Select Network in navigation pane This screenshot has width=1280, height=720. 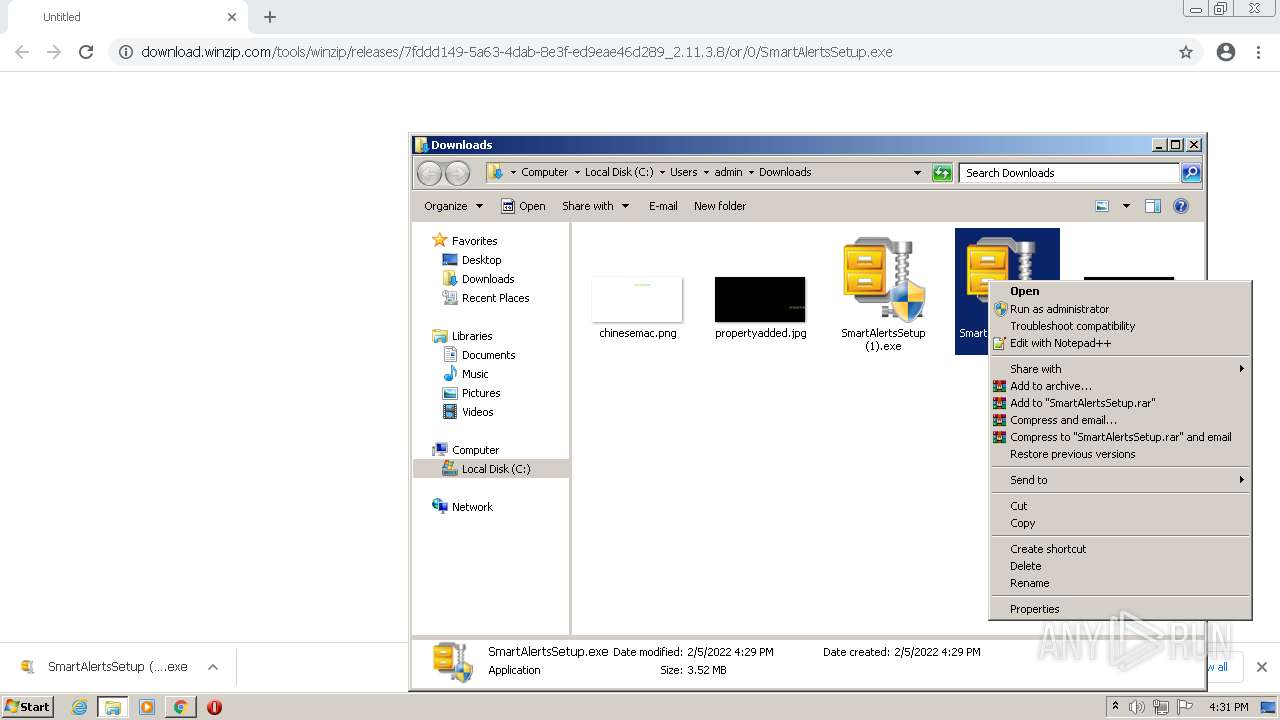[x=472, y=507]
